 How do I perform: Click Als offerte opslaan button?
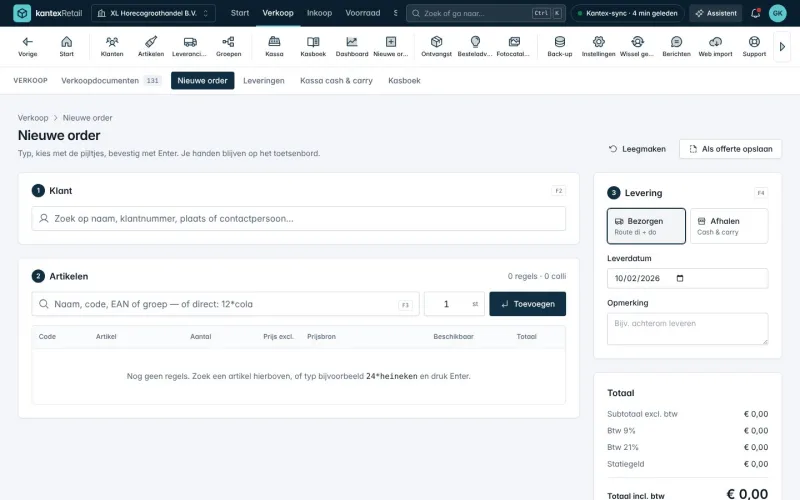click(730, 149)
